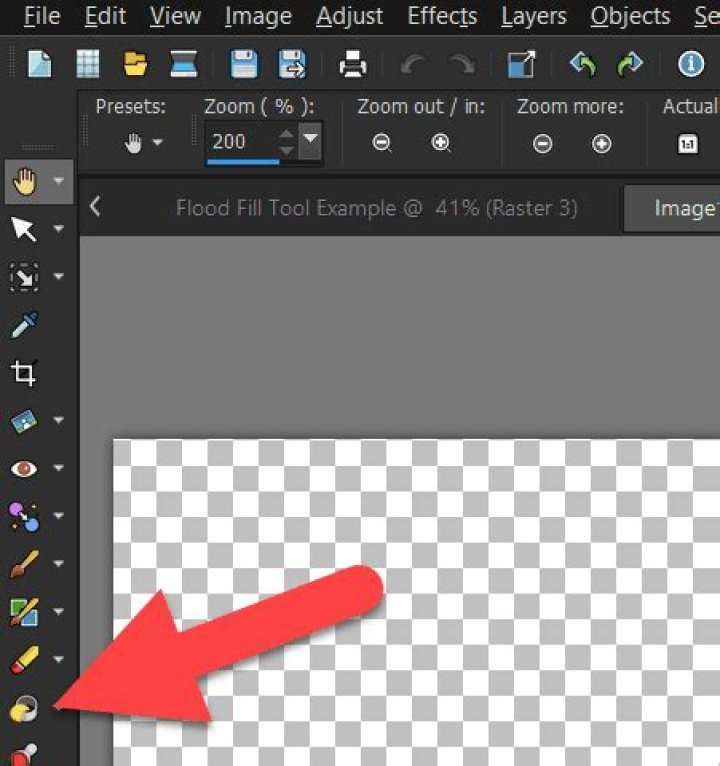Click the Zoom in magnifier icon

coord(441,143)
